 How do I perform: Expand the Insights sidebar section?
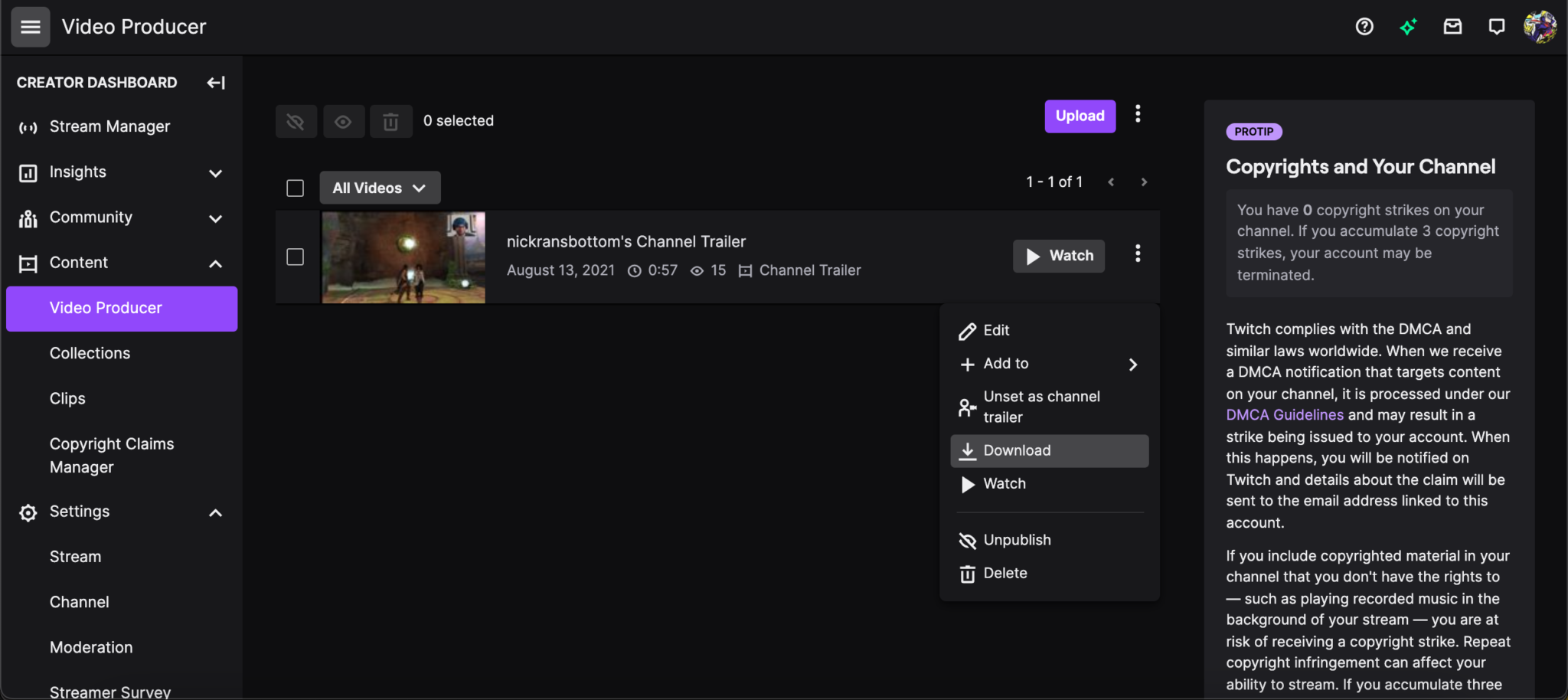point(215,172)
